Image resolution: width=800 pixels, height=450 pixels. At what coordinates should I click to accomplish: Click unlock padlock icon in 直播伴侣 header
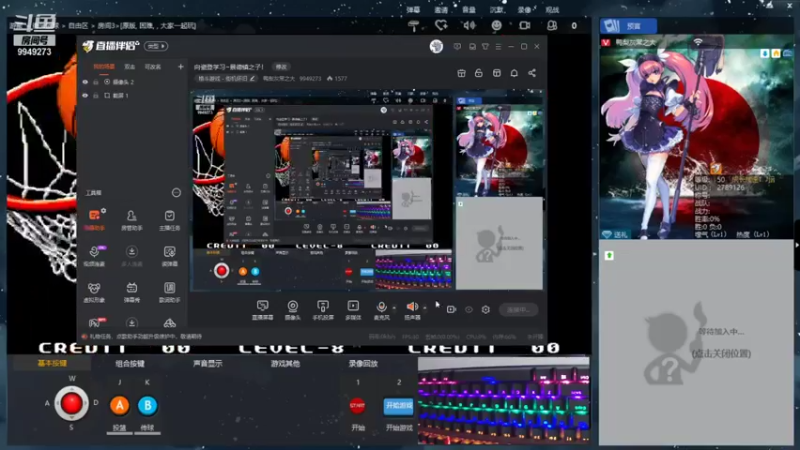[x=479, y=73]
